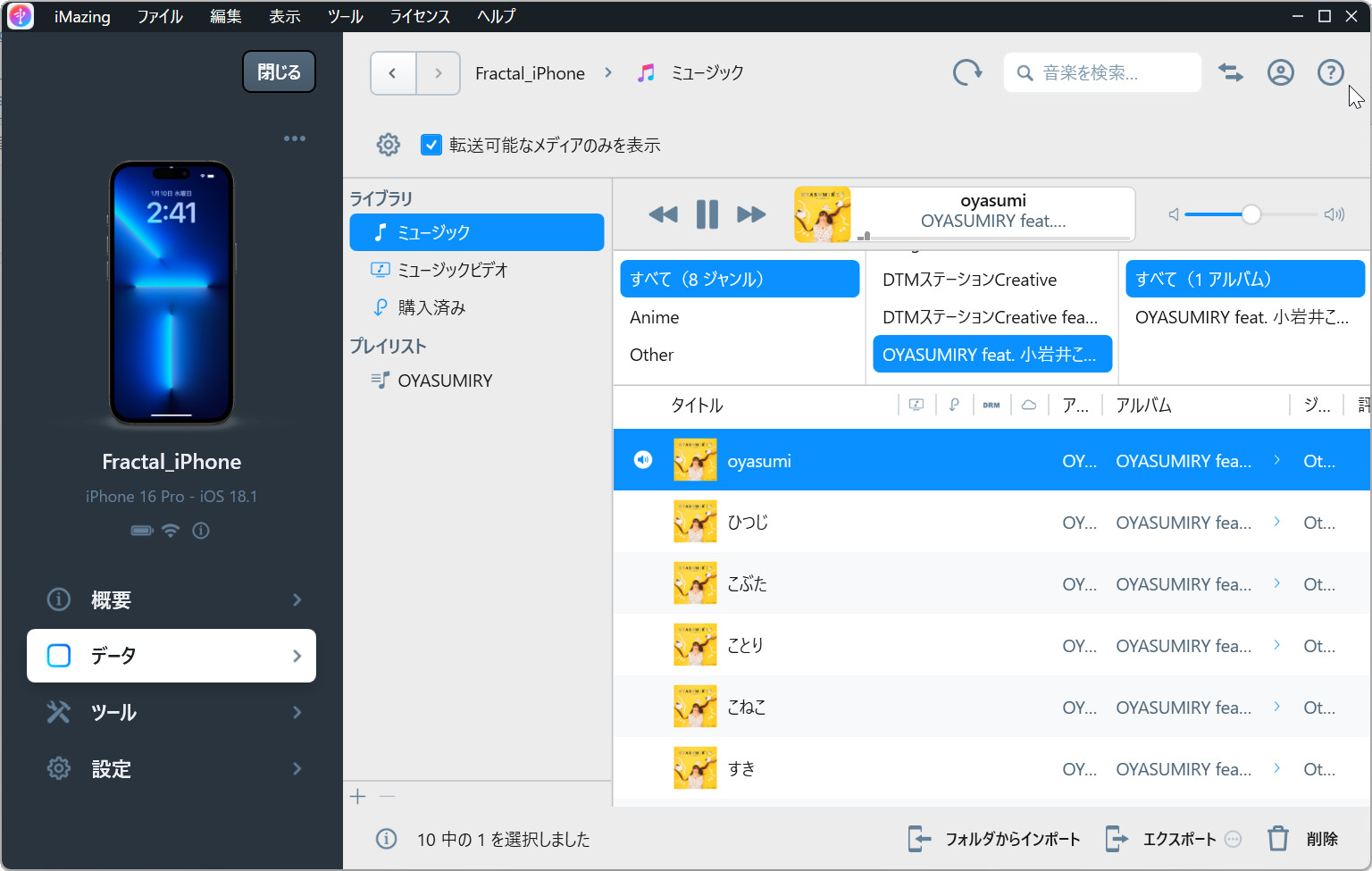Open the device options three-dots menu
This screenshot has width=1372, height=871.
pyautogui.click(x=295, y=138)
